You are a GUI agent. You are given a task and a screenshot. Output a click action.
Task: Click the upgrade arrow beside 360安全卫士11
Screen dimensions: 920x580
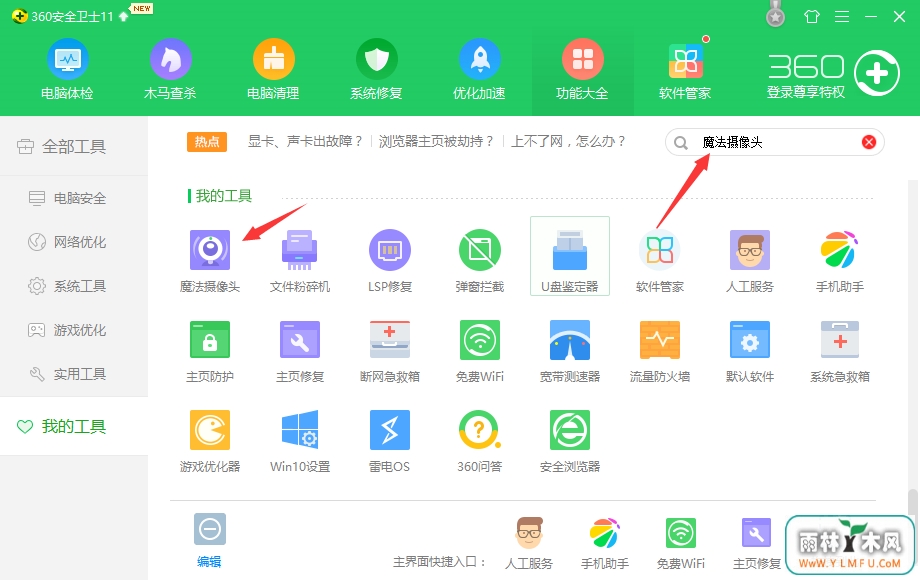[x=123, y=16]
